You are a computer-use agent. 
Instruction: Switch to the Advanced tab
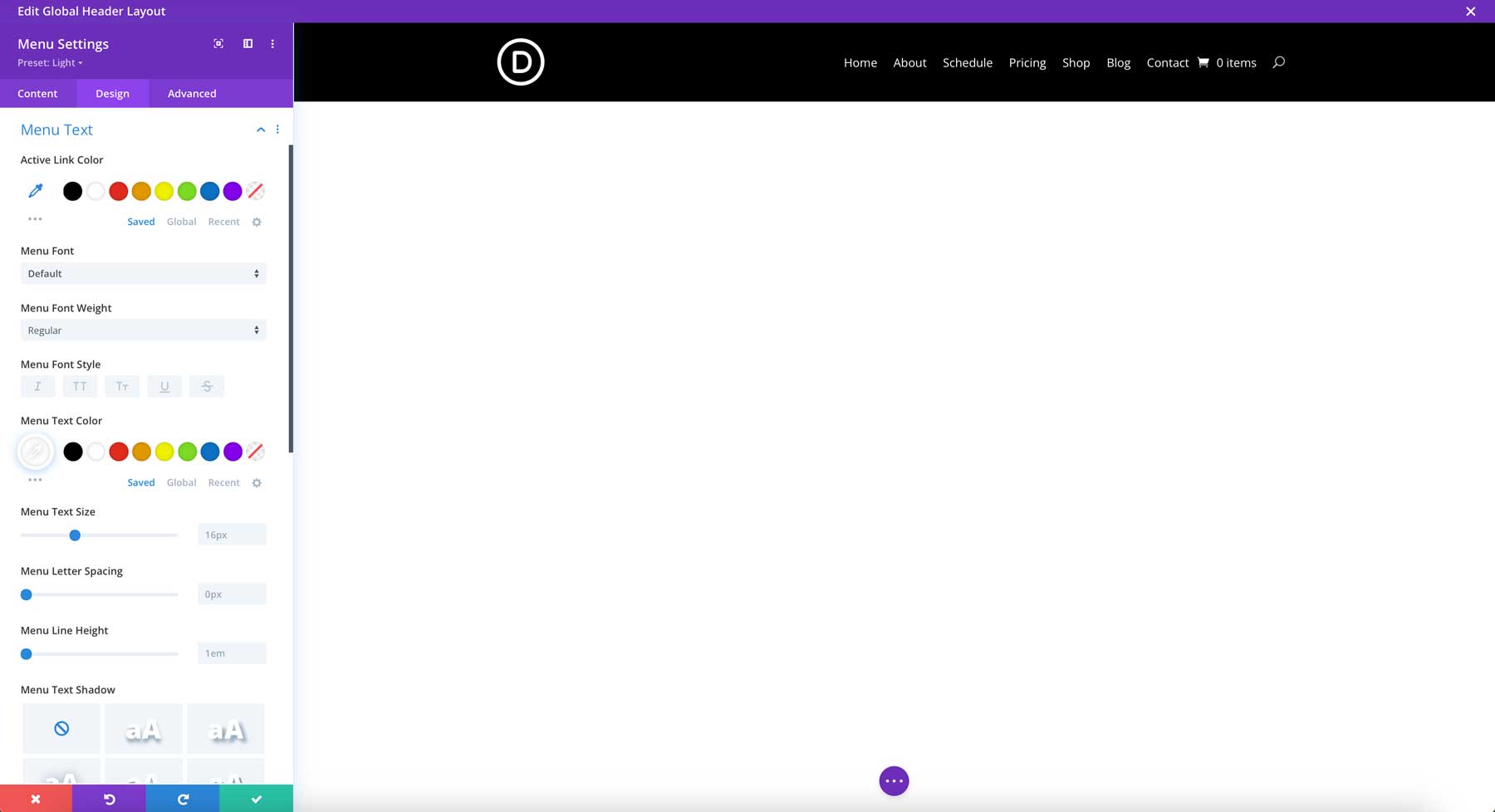[x=191, y=93]
